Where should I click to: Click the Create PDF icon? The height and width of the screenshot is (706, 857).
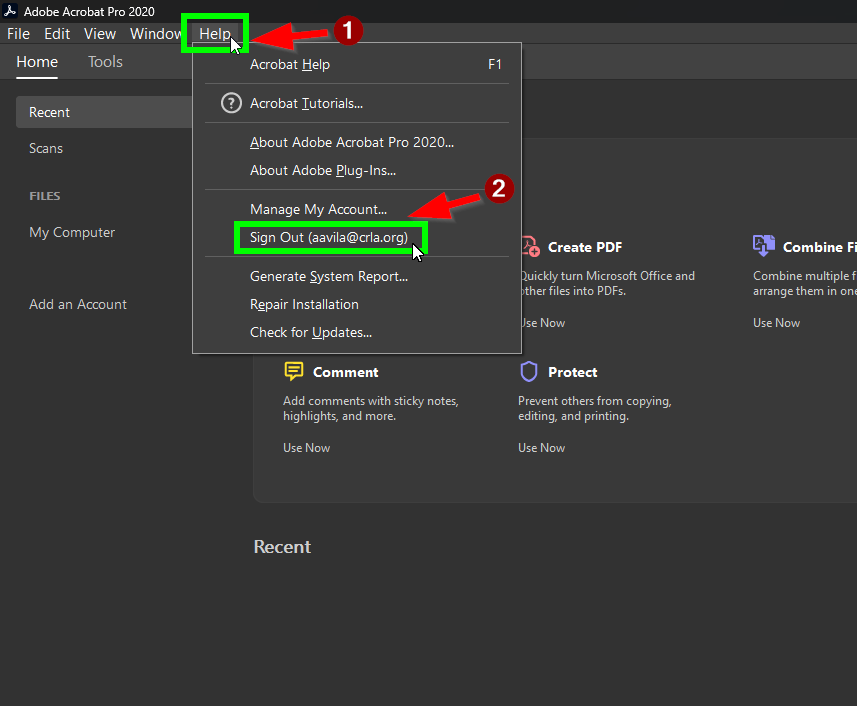530,246
